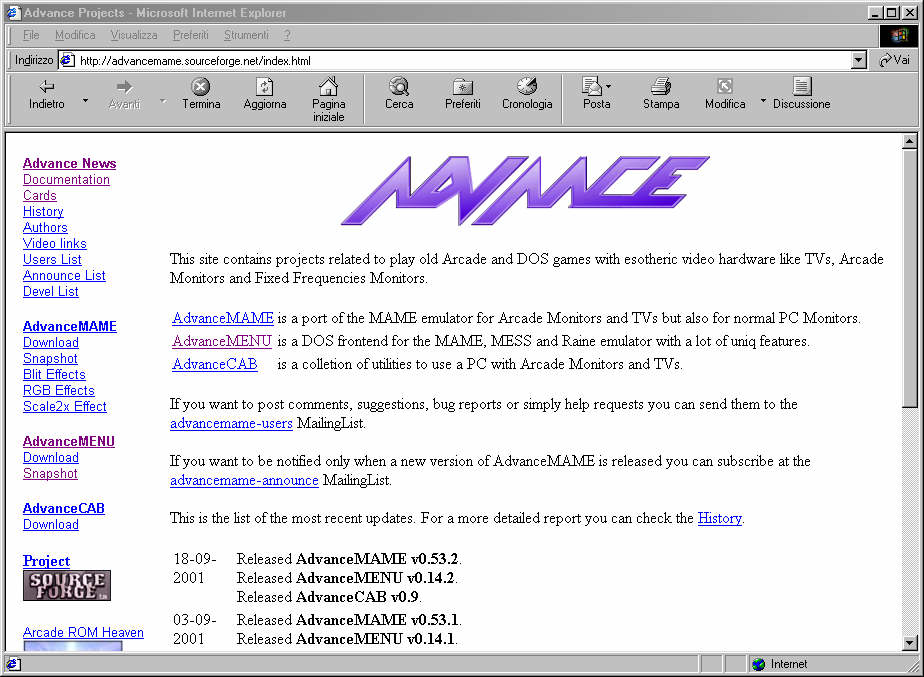Visit the Authors page
Viewport: 924px width, 677px height.
(45, 227)
